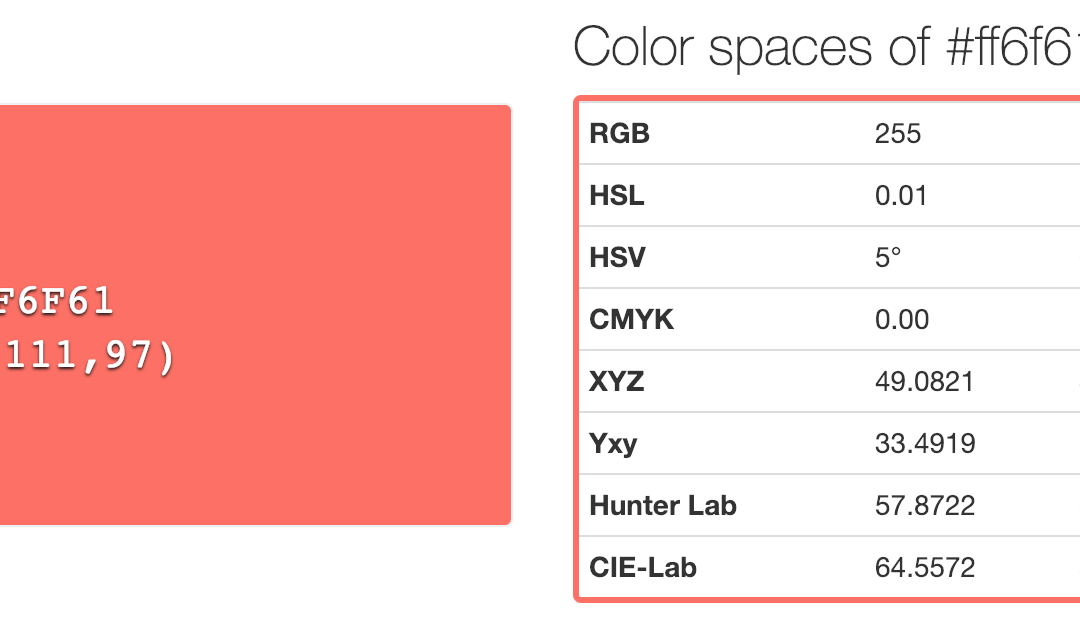Select the CIE-Lab row label
The height and width of the screenshot is (619, 1080).
(643, 568)
